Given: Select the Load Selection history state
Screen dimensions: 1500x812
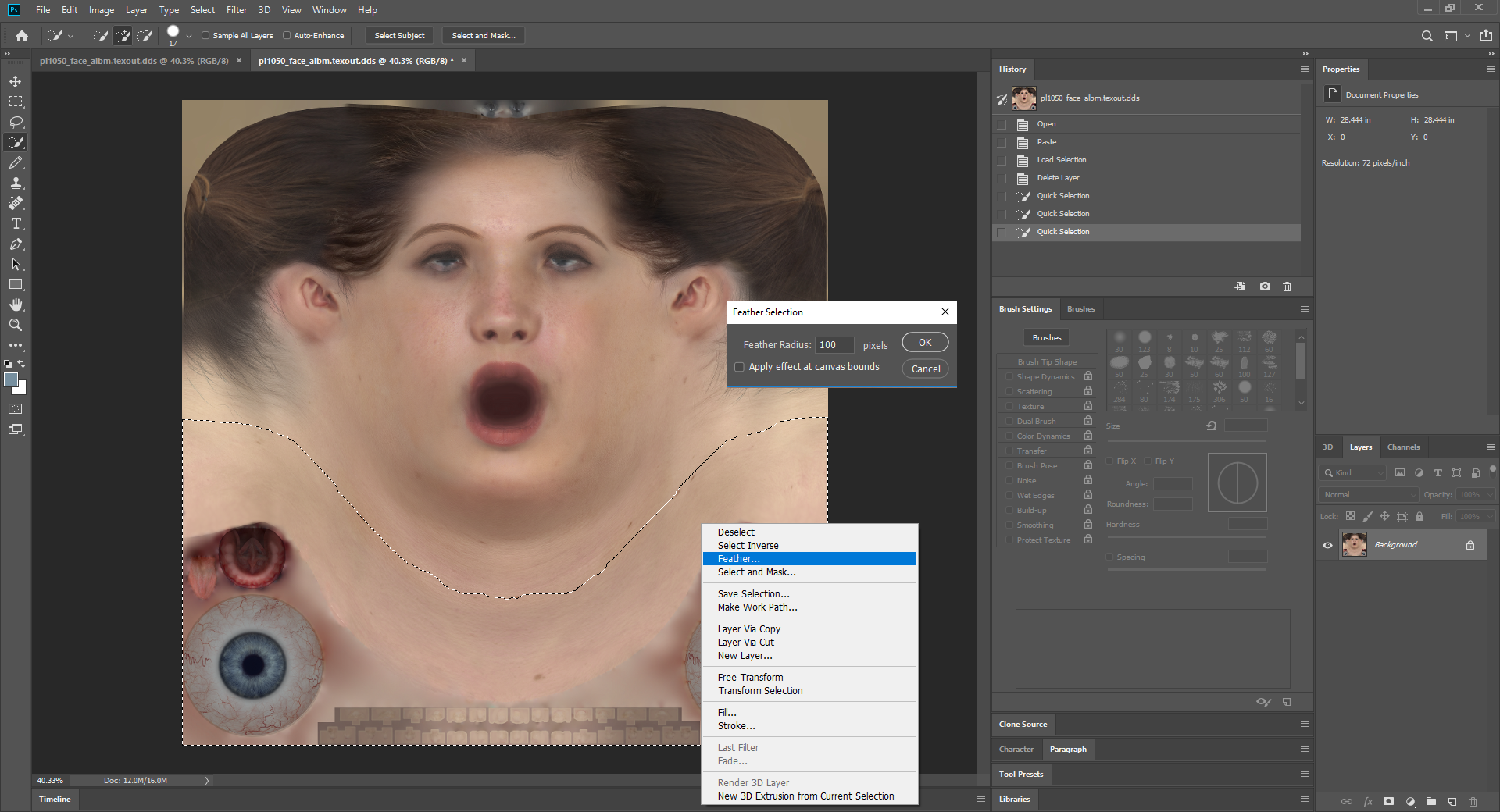Looking at the screenshot, I should tap(1147, 160).
